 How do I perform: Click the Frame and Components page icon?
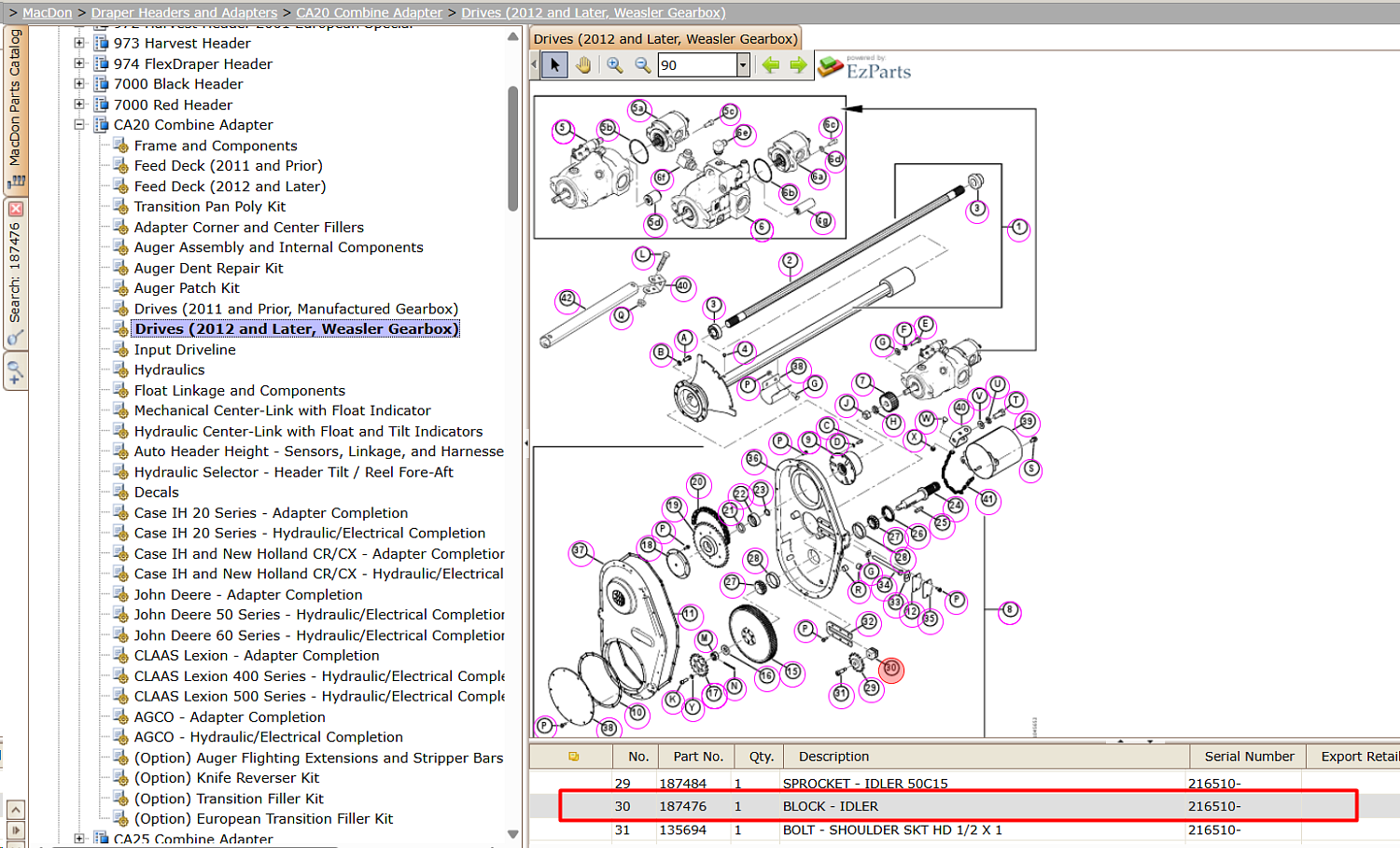pyautogui.click(x=120, y=146)
